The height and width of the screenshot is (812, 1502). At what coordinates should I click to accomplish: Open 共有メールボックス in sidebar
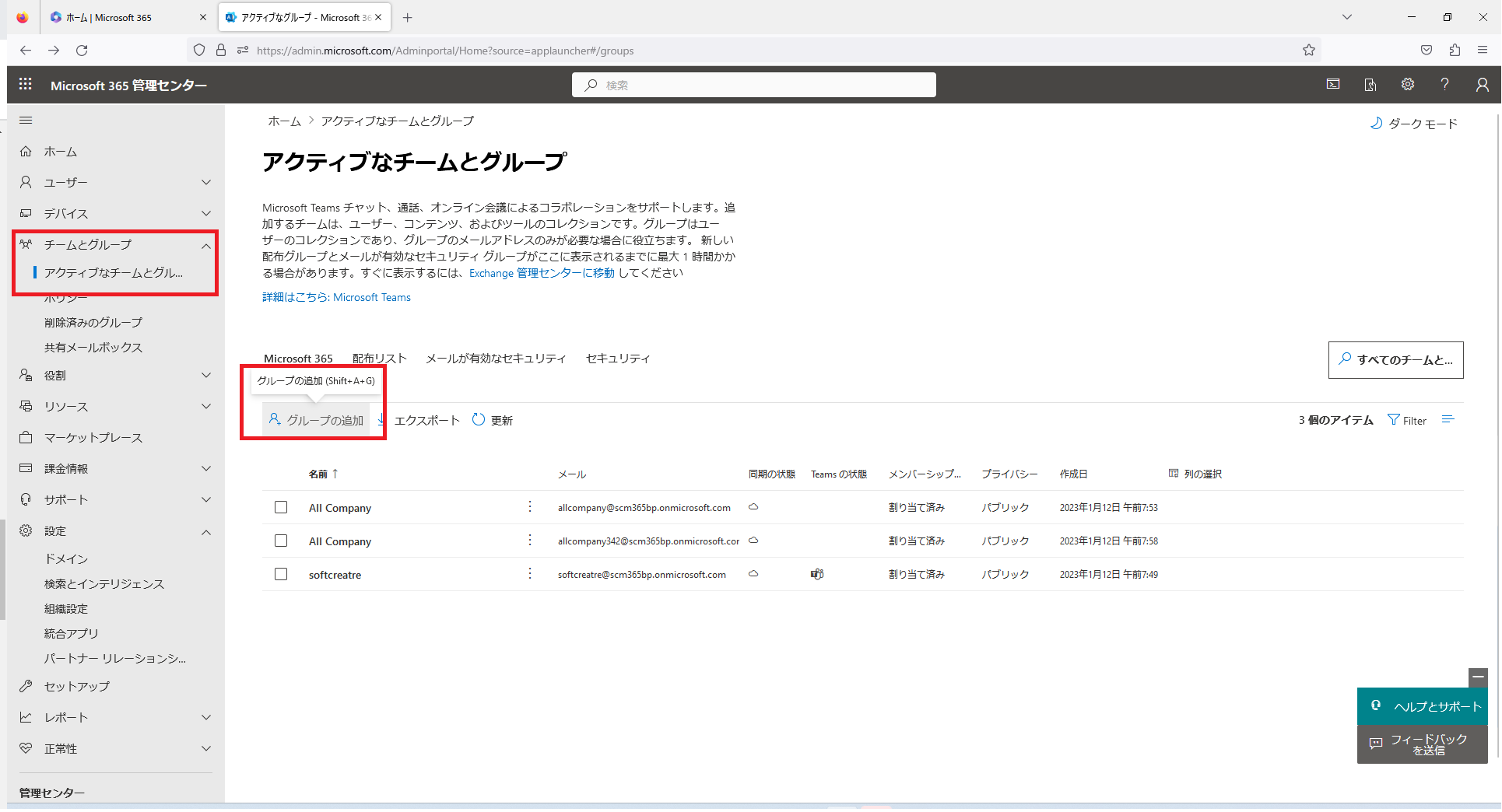pos(93,347)
